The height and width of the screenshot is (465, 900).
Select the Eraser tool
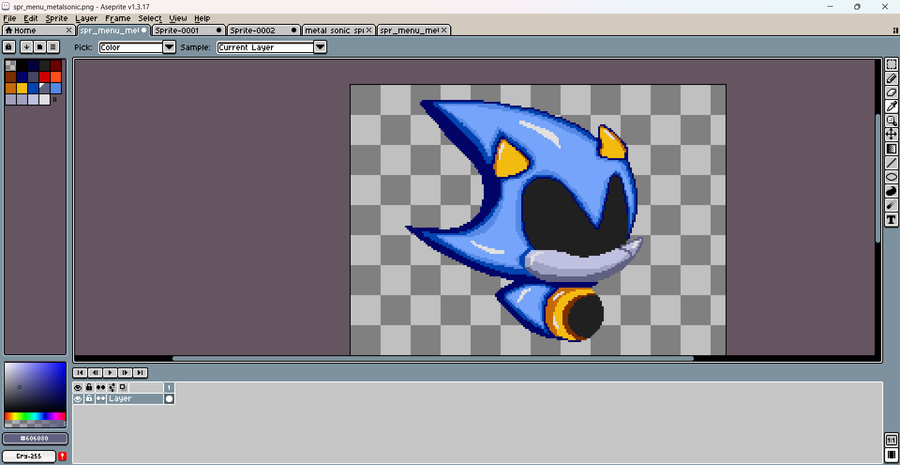pyautogui.click(x=891, y=92)
